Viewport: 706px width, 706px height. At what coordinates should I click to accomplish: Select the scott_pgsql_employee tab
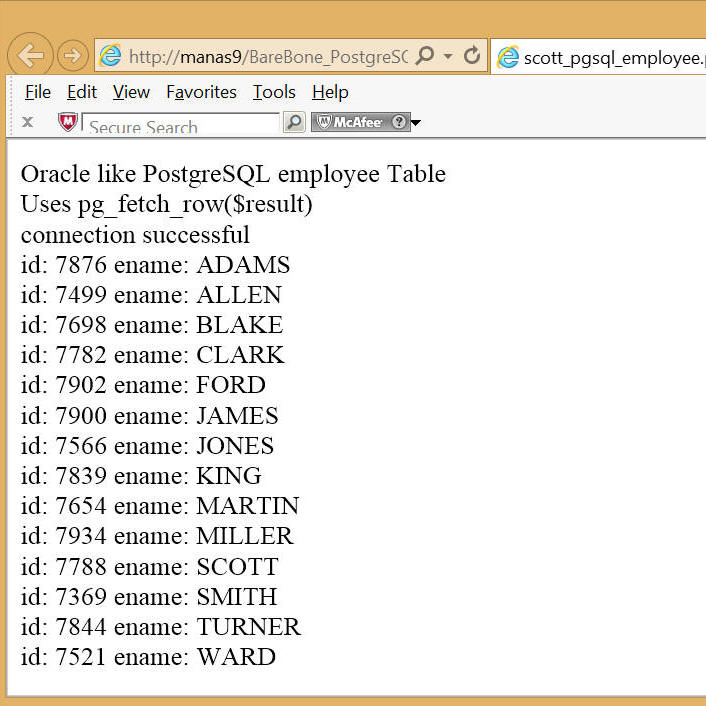(598, 57)
